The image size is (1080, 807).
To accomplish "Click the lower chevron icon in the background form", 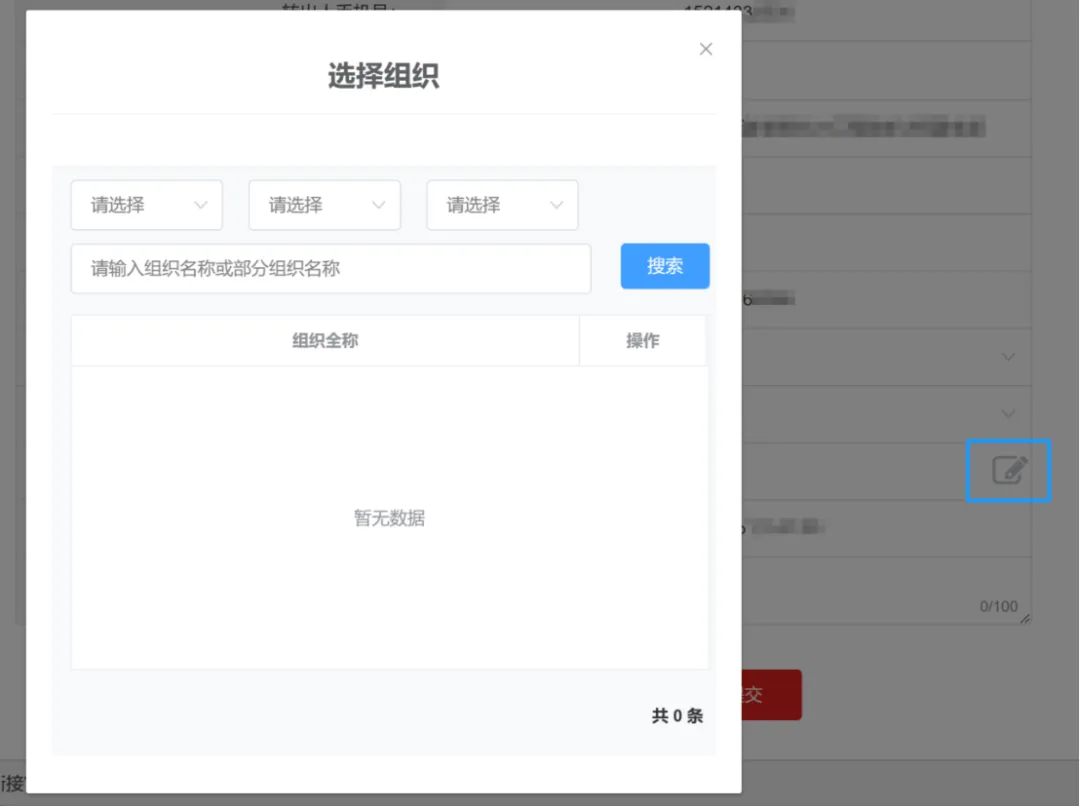I will click(x=1010, y=413).
